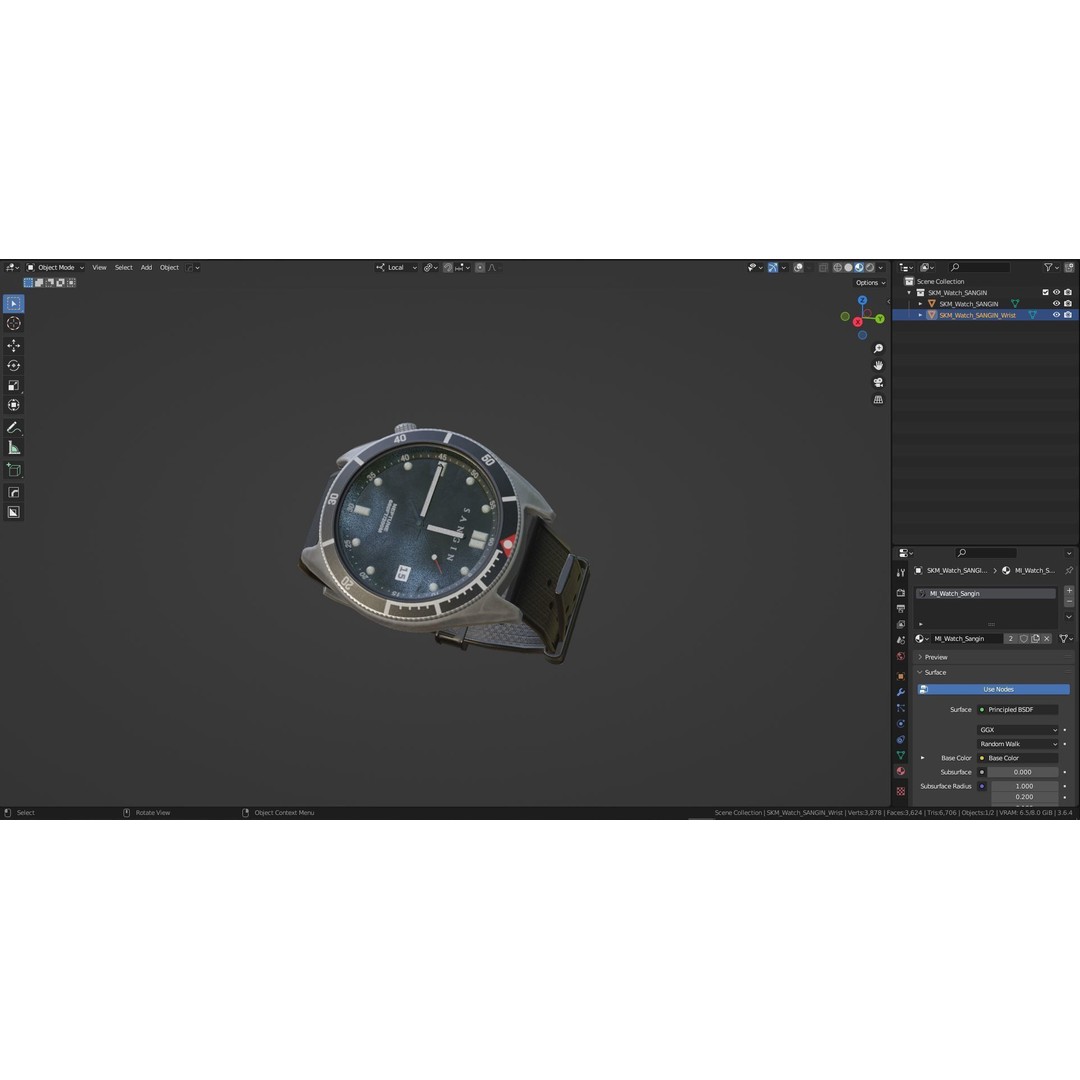1080x1080 pixels.
Task: Pin the properties context with pin icon
Action: pos(1069,570)
